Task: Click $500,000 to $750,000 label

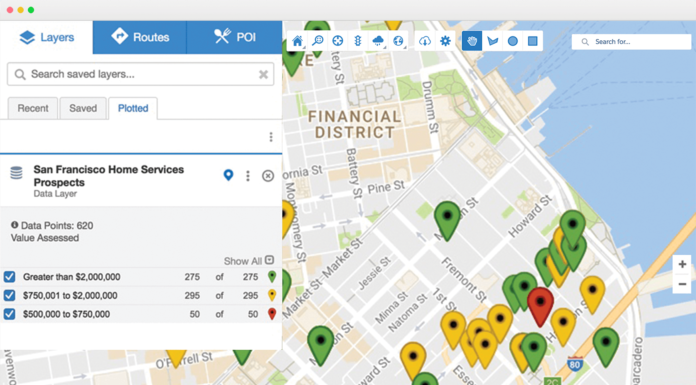Action: coord(67,314)
